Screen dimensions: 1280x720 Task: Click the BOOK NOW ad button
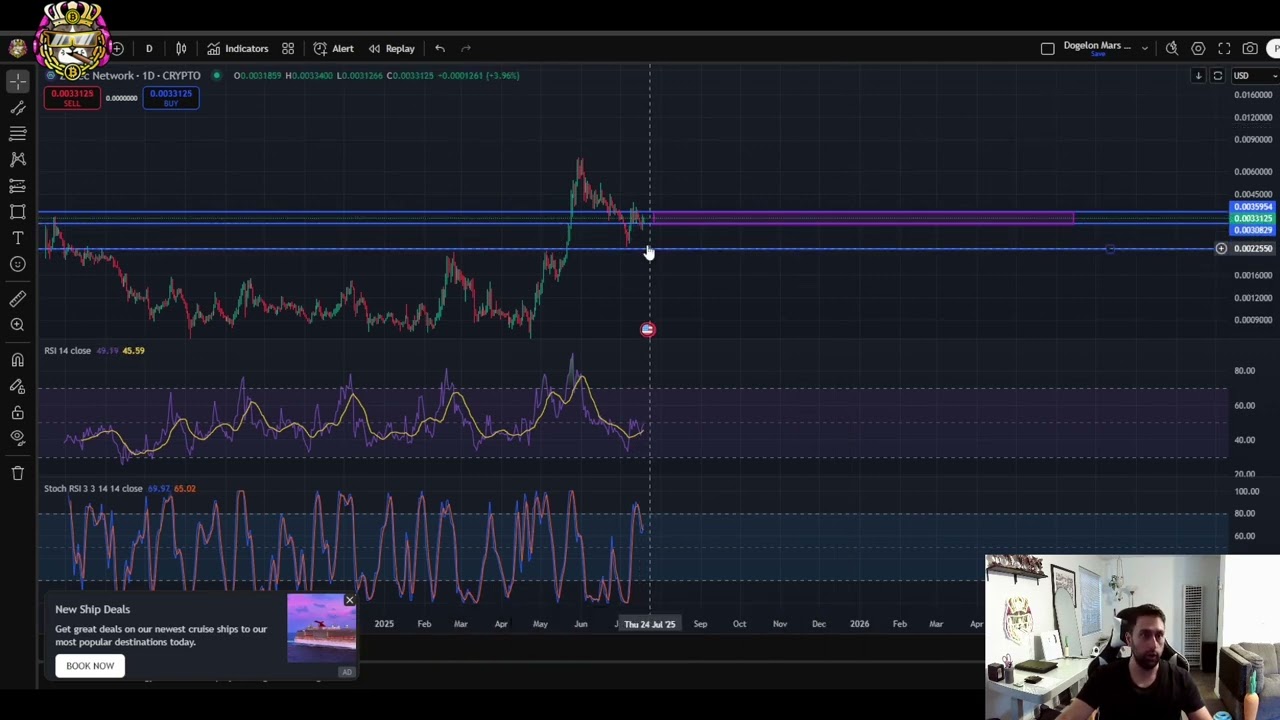[90, 666]
